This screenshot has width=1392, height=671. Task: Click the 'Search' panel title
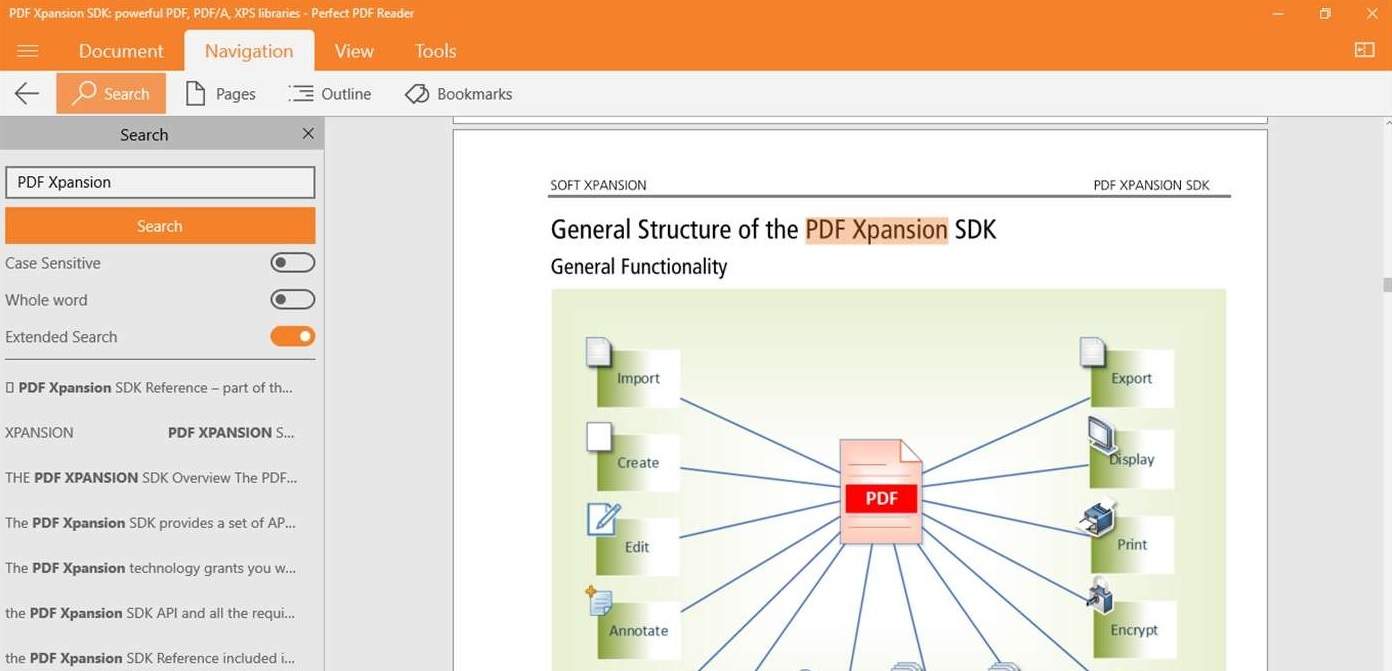(x=144, y=135)
